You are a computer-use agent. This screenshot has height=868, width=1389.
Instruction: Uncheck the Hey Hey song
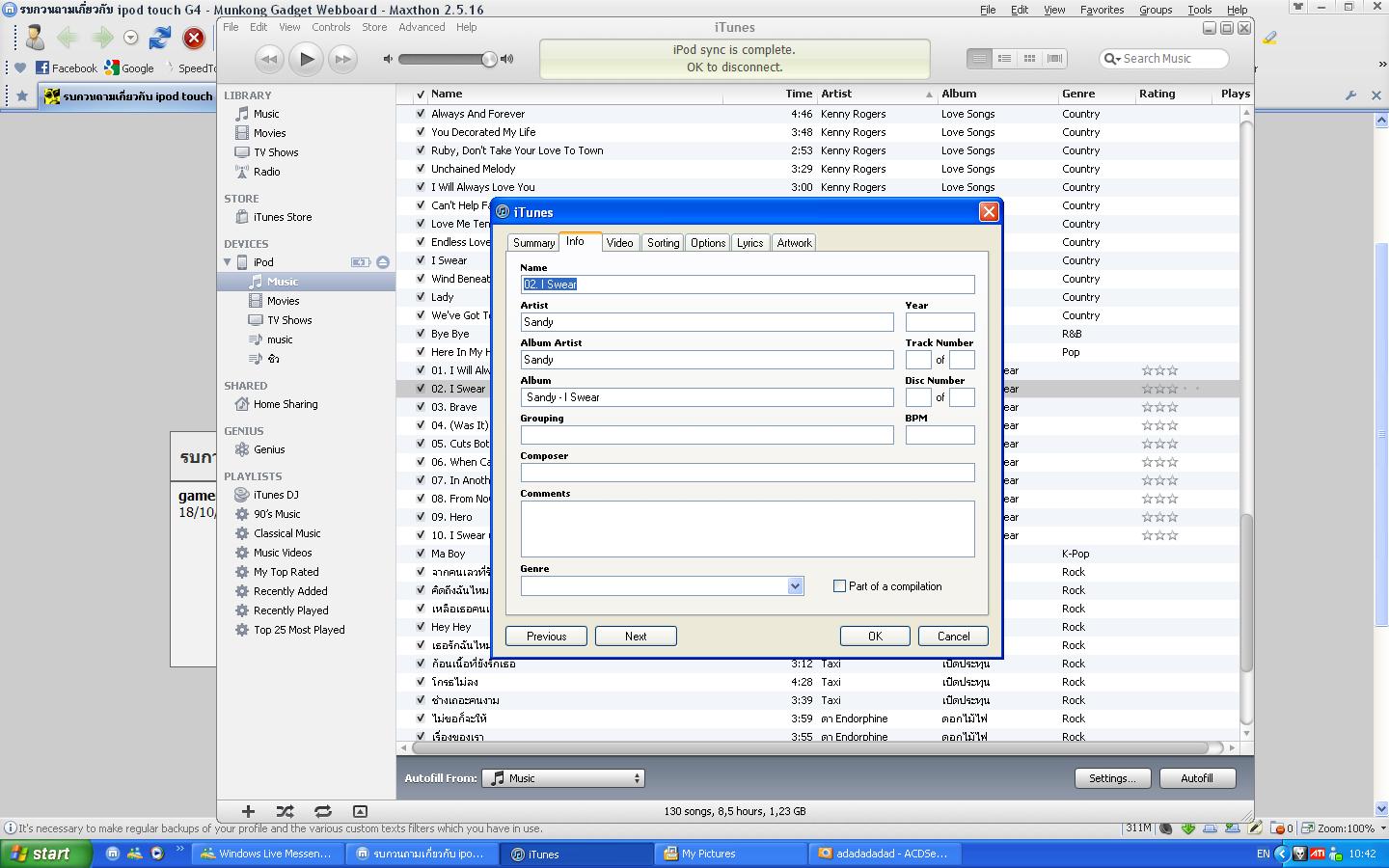click(x=421, y=627)
